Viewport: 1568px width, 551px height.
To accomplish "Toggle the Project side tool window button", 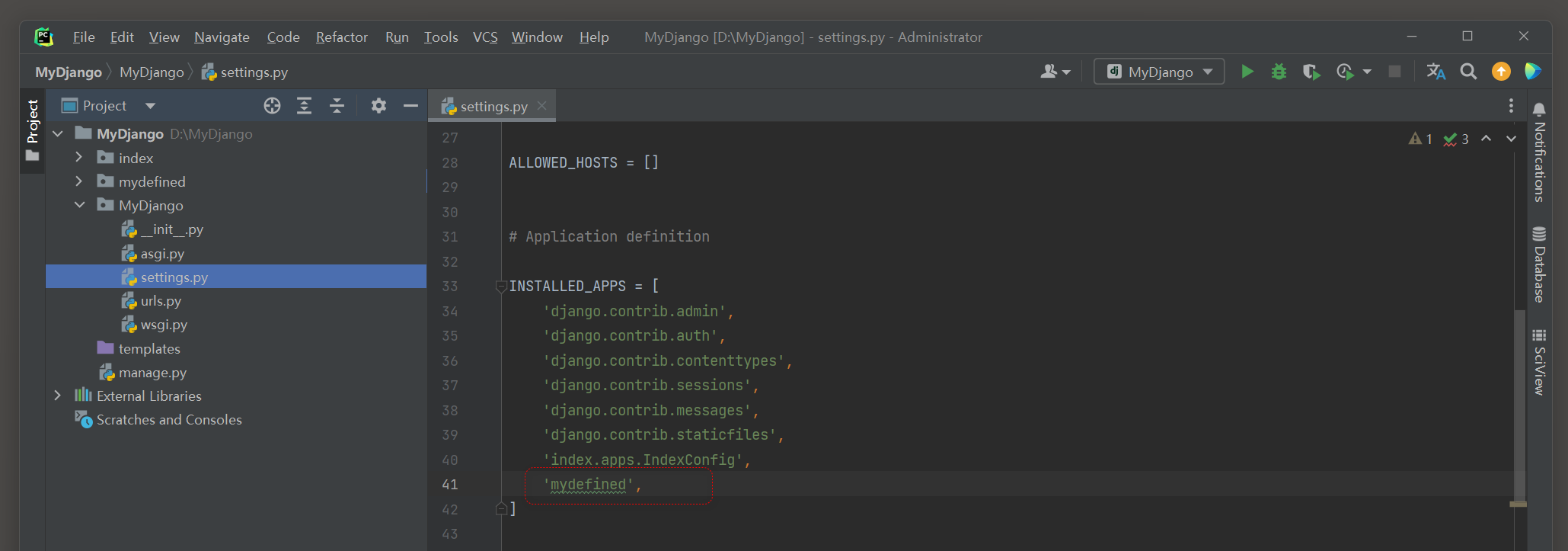I will [x=32, y=130].
